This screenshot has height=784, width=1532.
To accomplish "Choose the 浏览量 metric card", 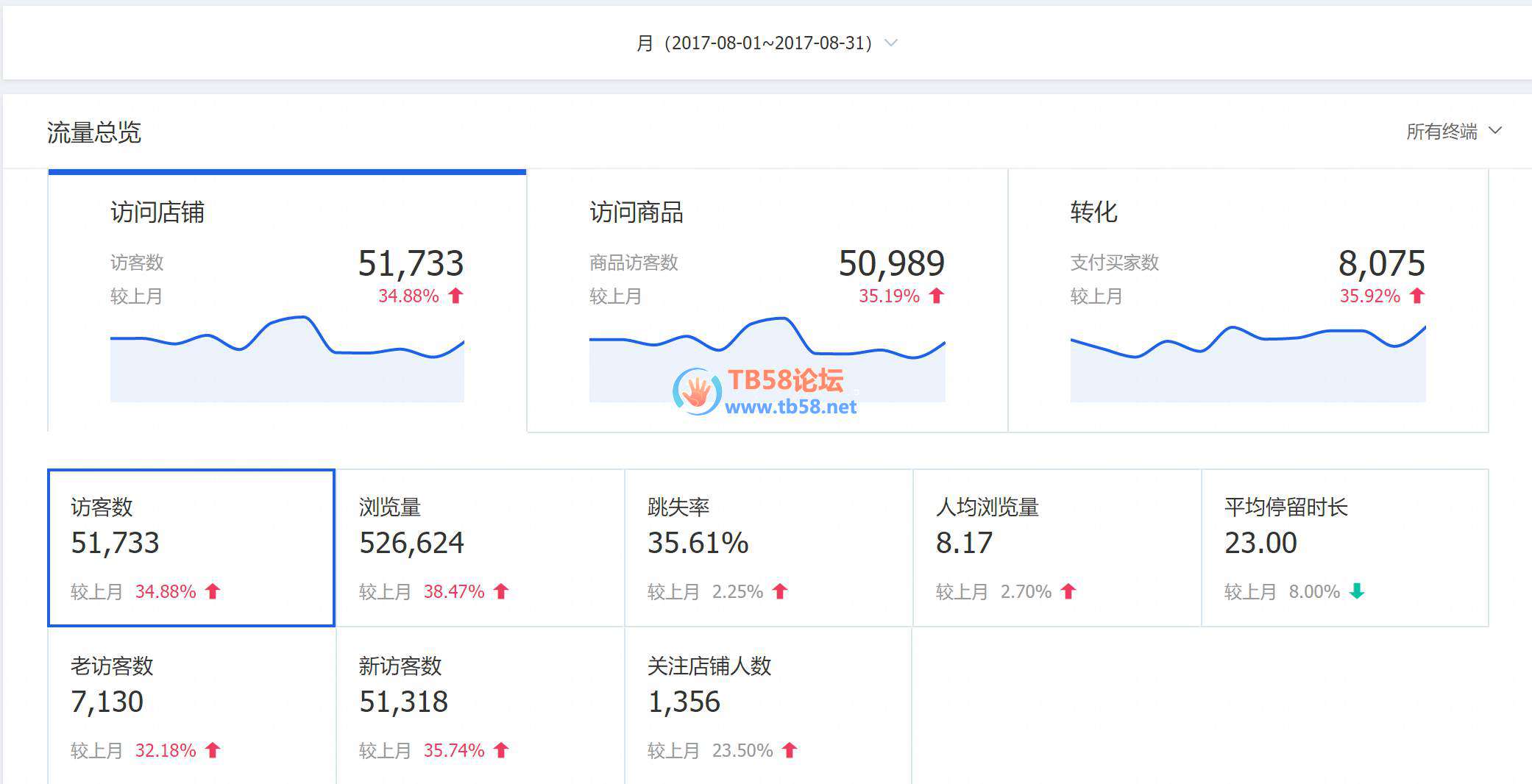I will [480, 548].
